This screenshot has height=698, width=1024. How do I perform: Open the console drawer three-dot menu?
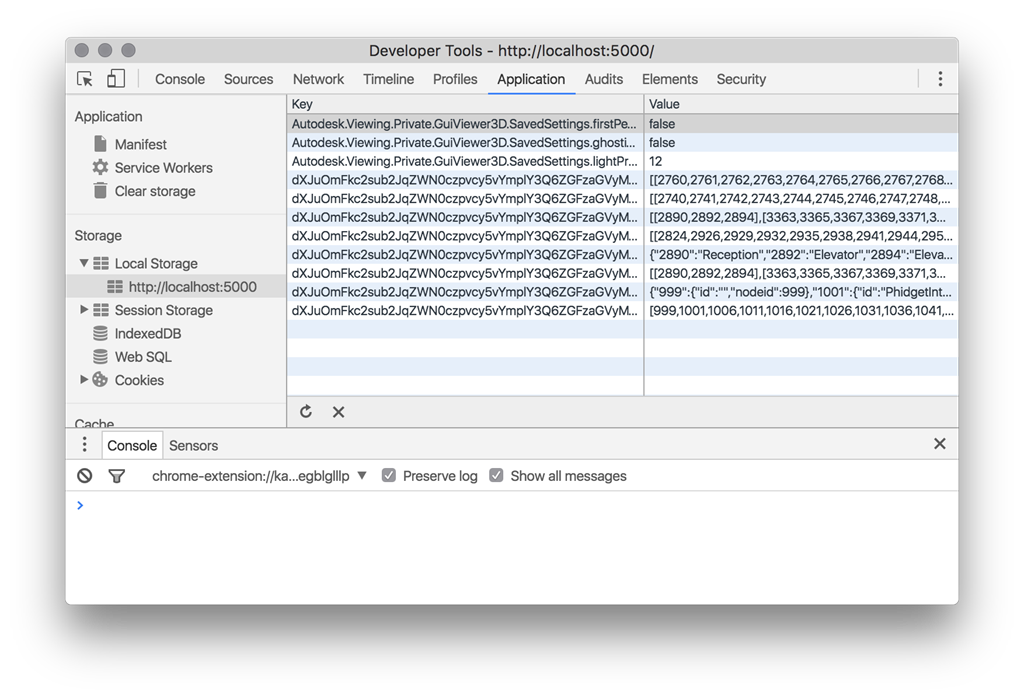[85, 445]
